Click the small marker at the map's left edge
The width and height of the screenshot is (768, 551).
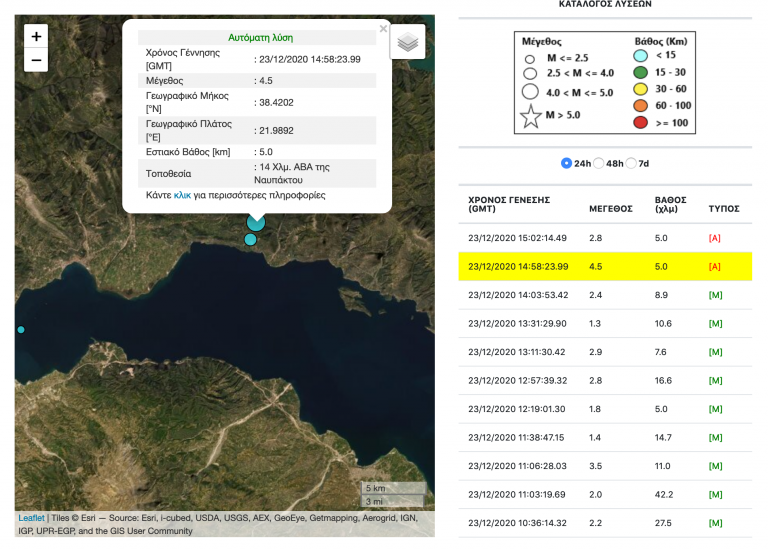[21, 330]
